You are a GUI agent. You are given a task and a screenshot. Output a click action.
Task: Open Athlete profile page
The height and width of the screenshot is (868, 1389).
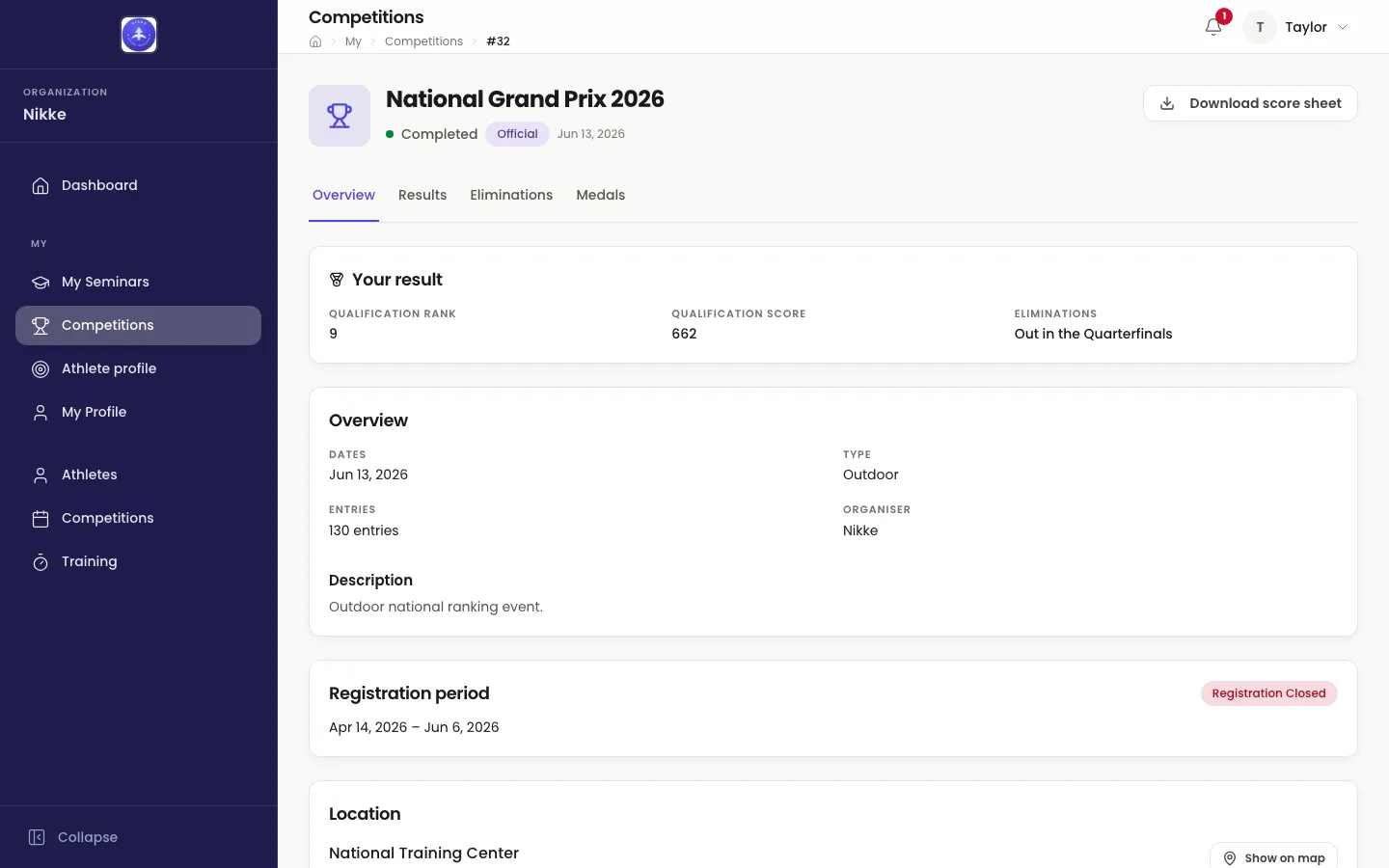coord(139,368)
